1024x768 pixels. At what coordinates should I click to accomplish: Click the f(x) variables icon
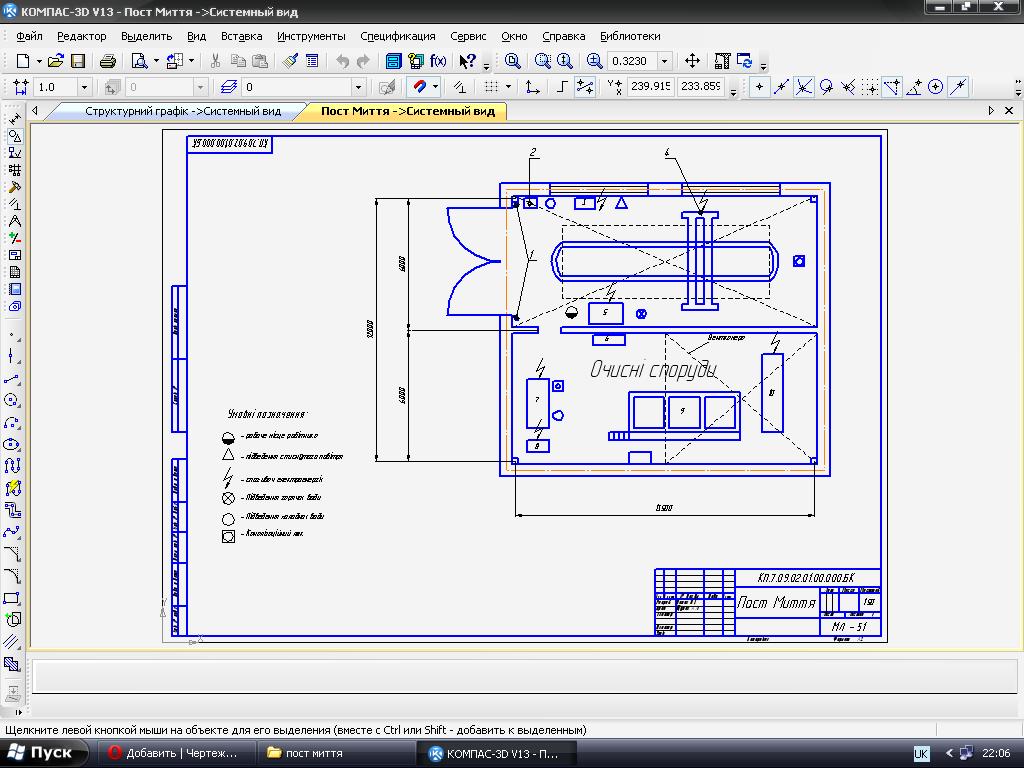coord(438,61)
